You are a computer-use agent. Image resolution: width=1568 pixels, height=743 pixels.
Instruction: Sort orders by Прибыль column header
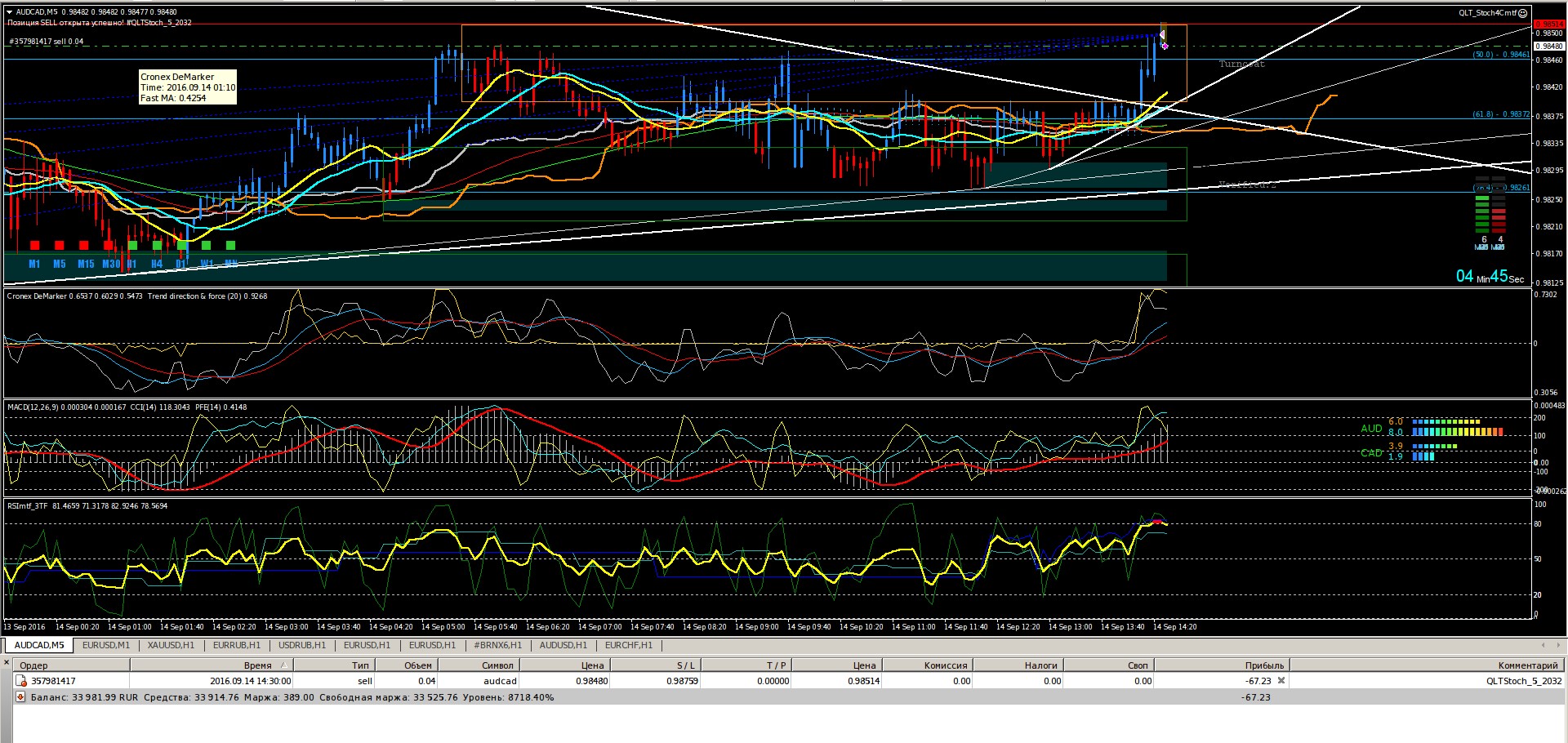tap(1221, 665)
